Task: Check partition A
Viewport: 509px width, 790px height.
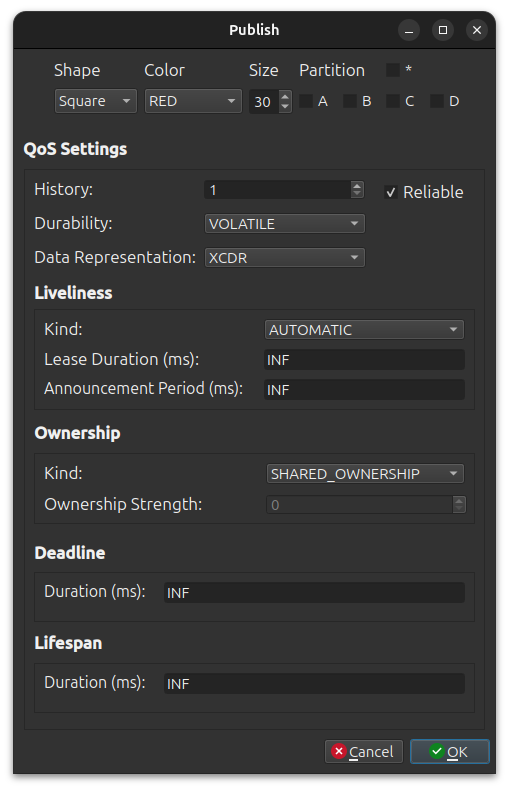Action: tap(306, 101)
